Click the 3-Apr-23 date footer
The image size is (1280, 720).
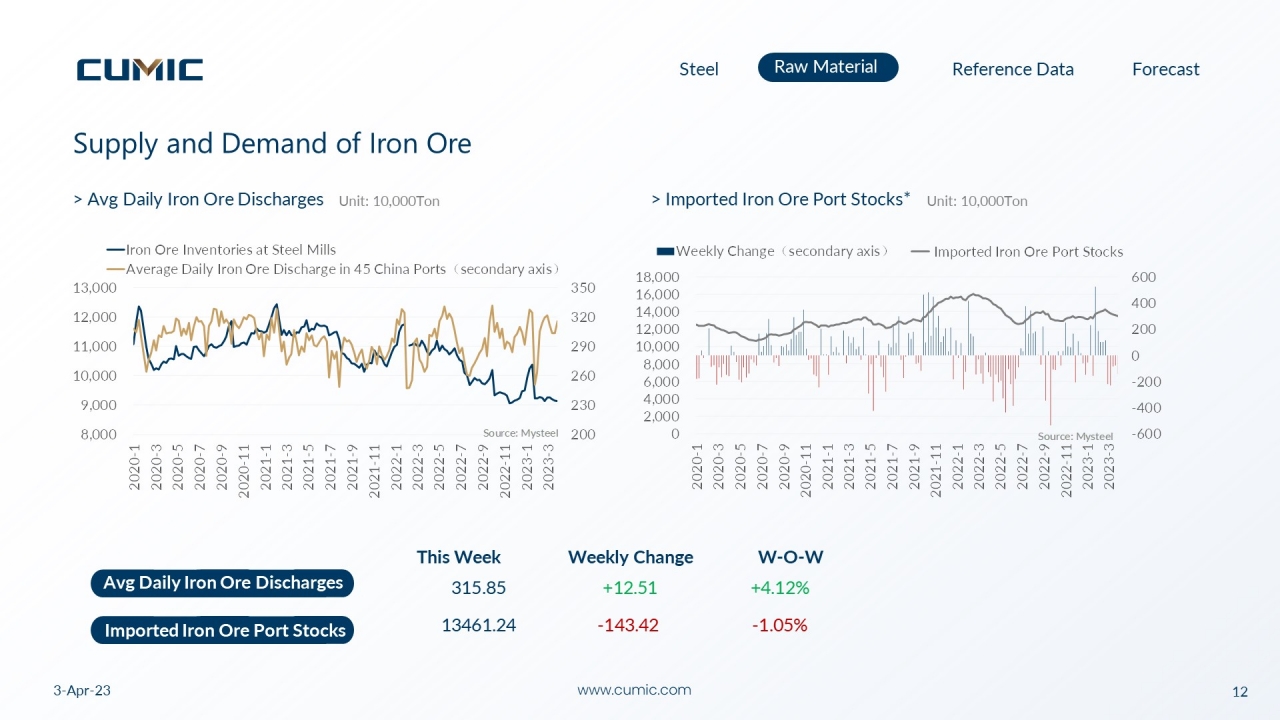[82, 691]
